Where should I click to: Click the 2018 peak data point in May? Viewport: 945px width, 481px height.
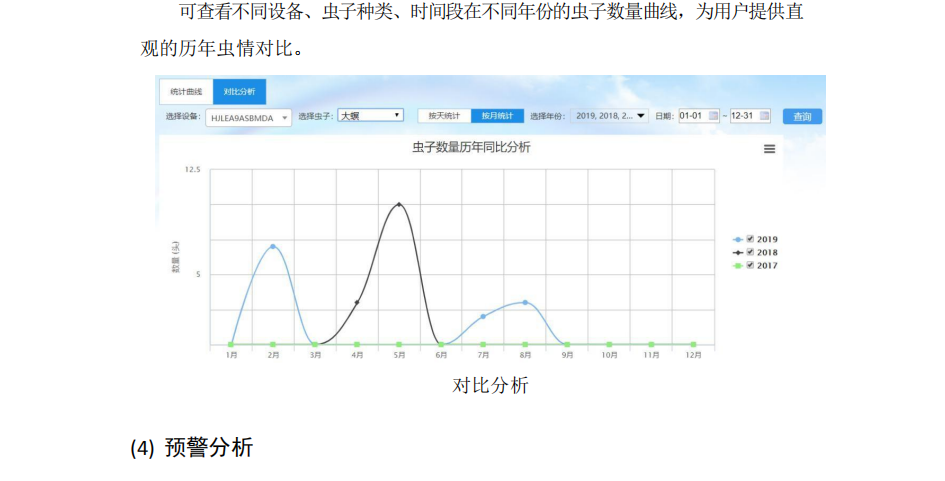(x=399, y=204)
